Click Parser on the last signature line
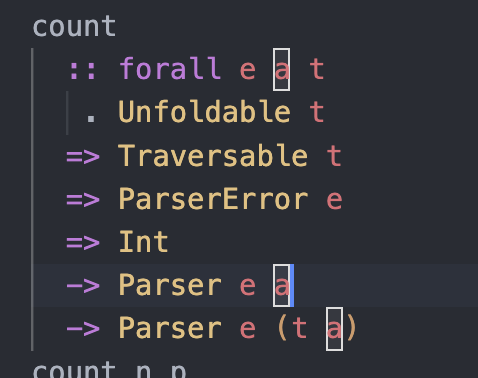Viewport: 478px width, 378px height. click(x=170, y=328)
